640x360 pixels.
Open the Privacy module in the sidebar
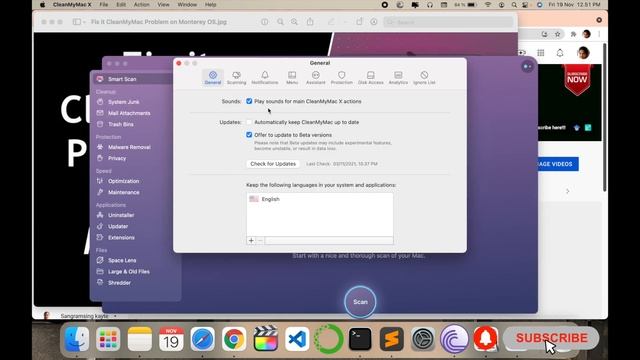click(x=117, y=158)
